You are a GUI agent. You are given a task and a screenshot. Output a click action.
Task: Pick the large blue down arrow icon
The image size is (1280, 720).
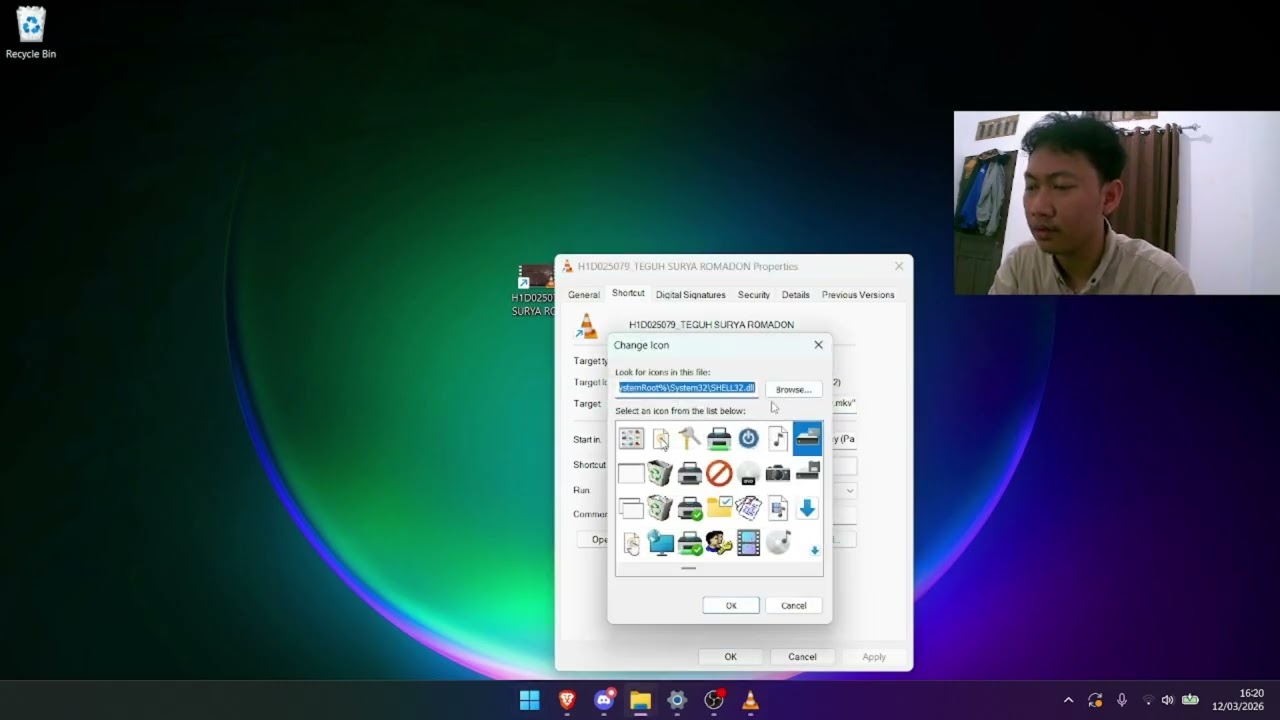click(807, 508)
